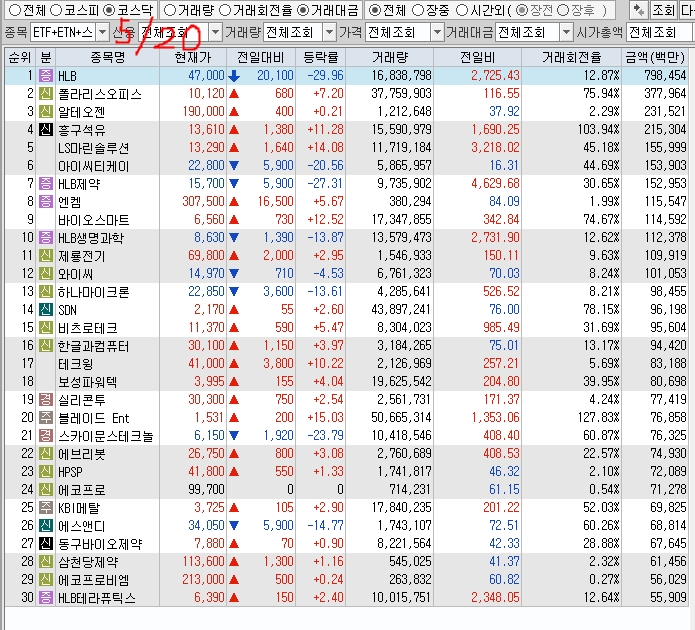Select the 전체 session radio before 장중
The image size is (695, 630).
coord(375,10)
